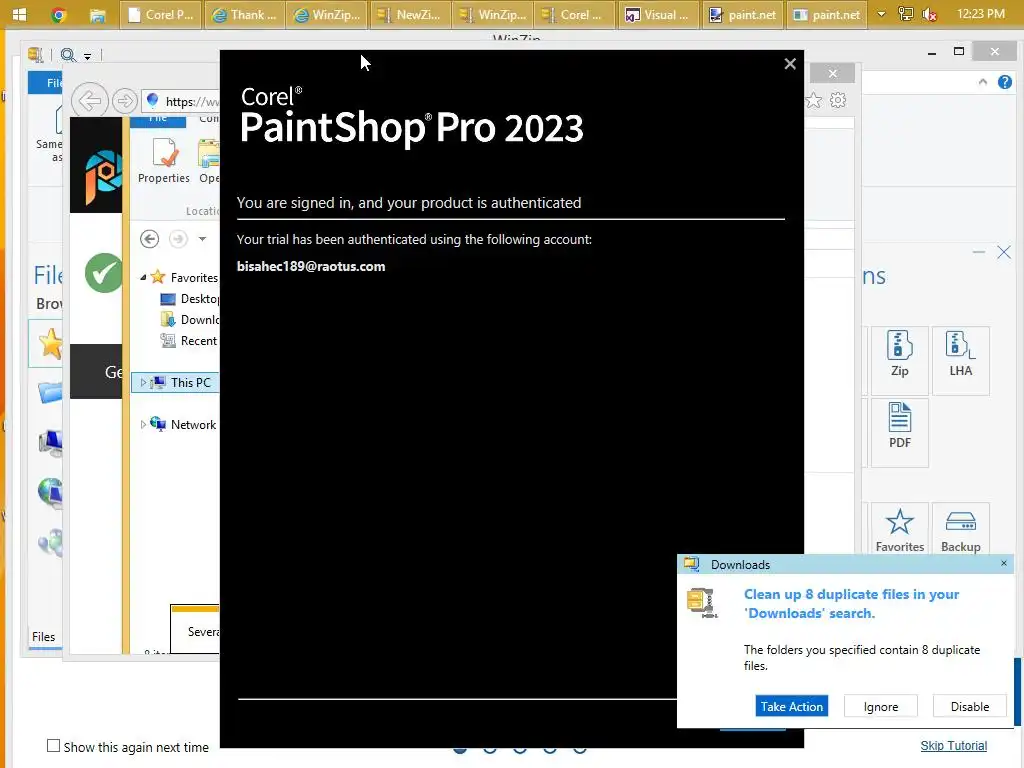Click Disable in Downloads popup
The width and height of the screenshot is (1024, 768).
[x=969, y=706]
